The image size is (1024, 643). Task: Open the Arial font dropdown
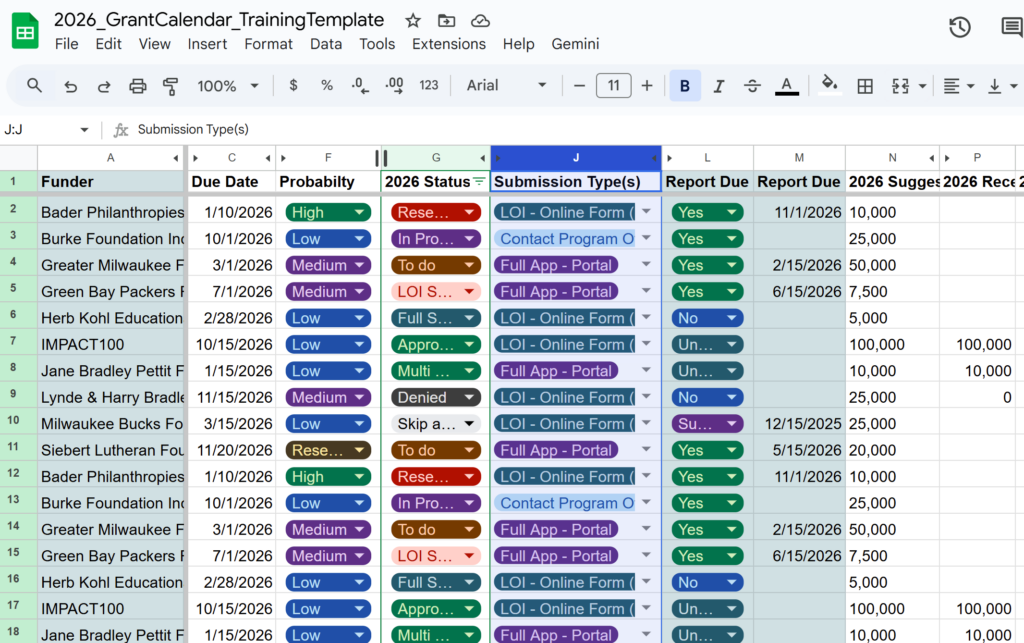507,86
